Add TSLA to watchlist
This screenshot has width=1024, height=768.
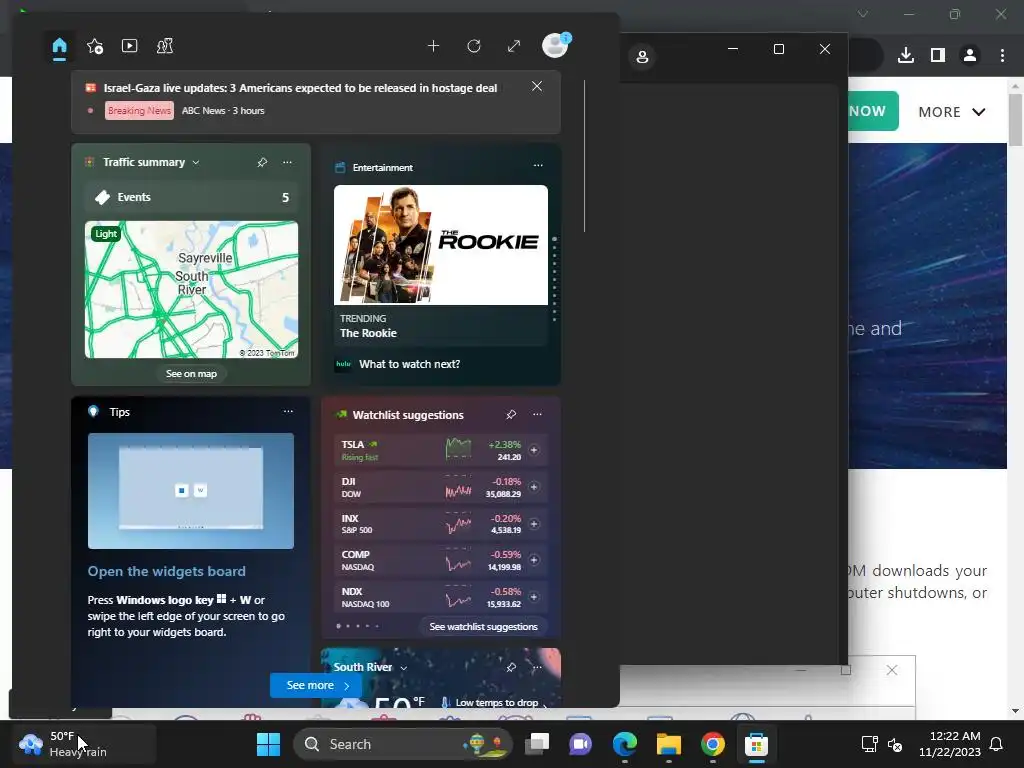click(x=534, y=450)
